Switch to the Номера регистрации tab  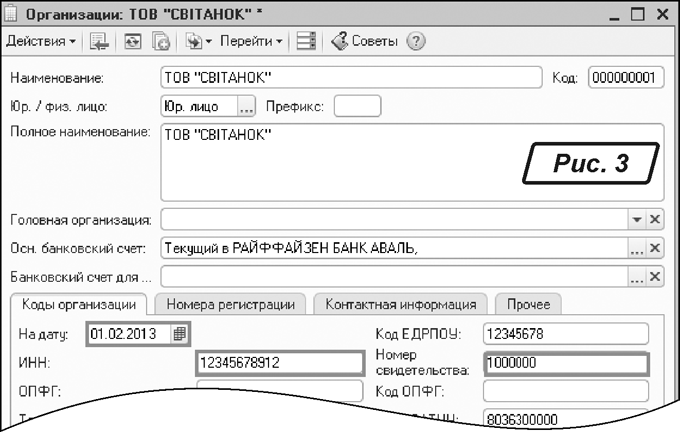point(230,304)
